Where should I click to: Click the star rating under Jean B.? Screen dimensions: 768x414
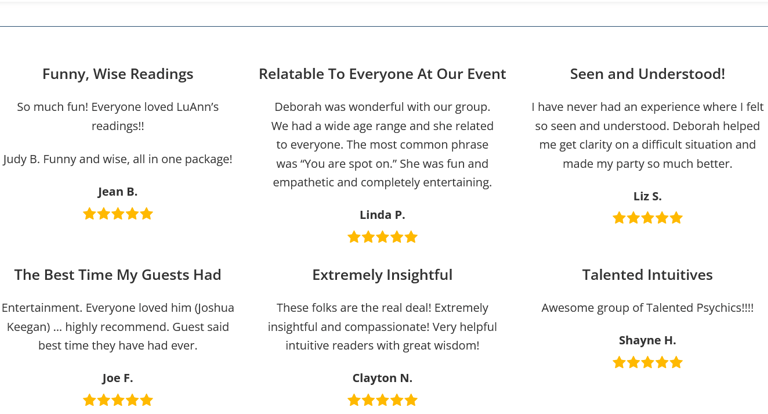(118, 213)
